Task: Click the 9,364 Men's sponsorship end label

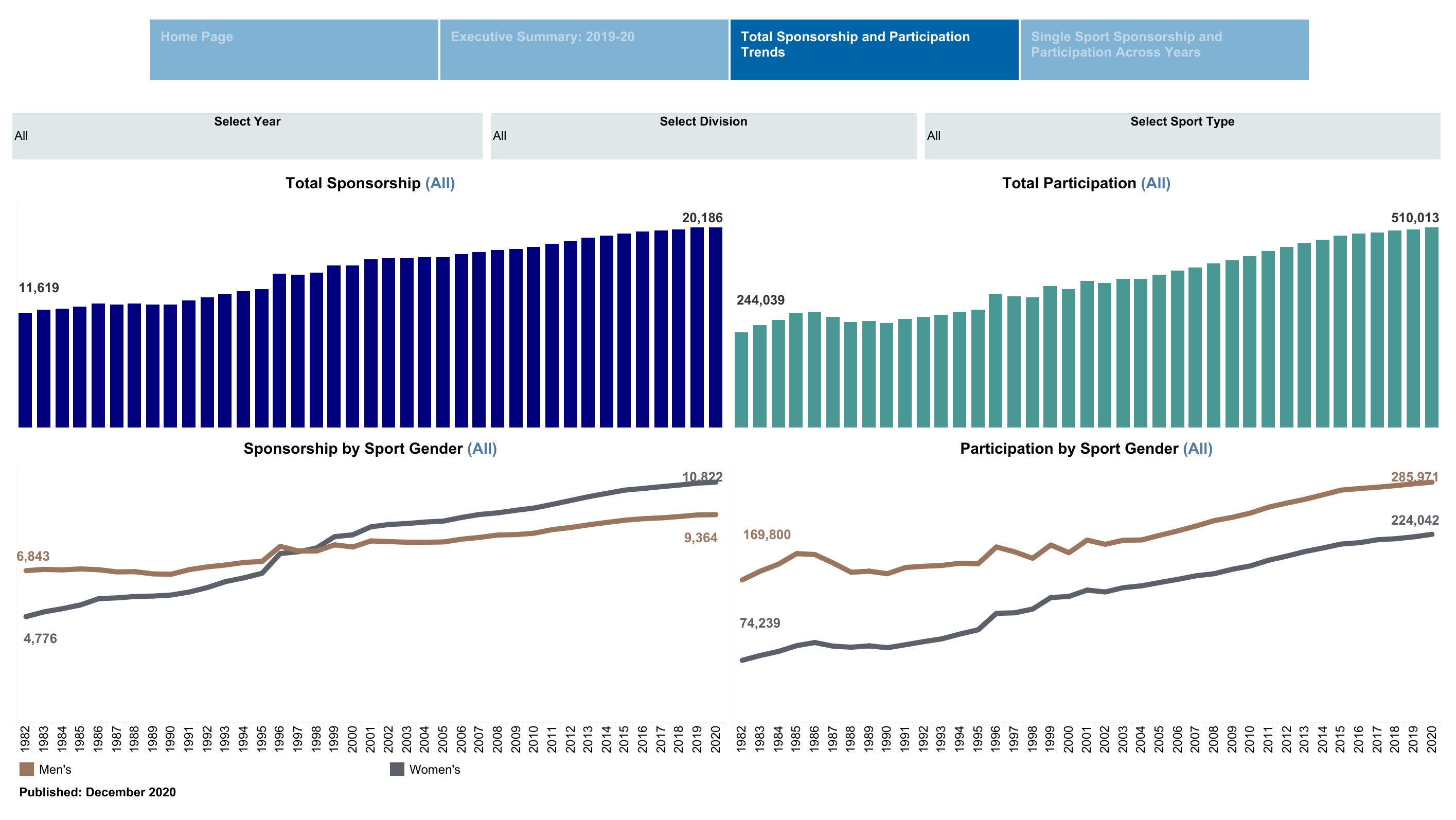Action: tap(700, 538)
